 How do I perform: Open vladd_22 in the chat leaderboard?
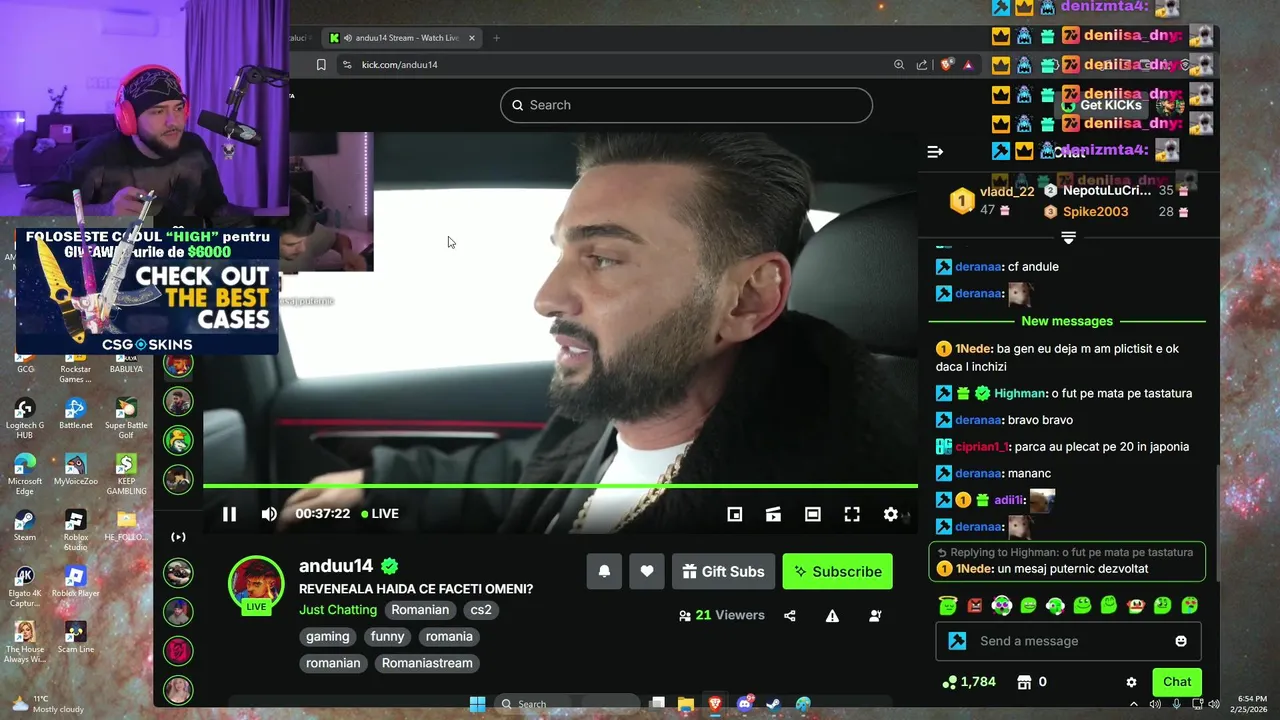[1007, 191]
